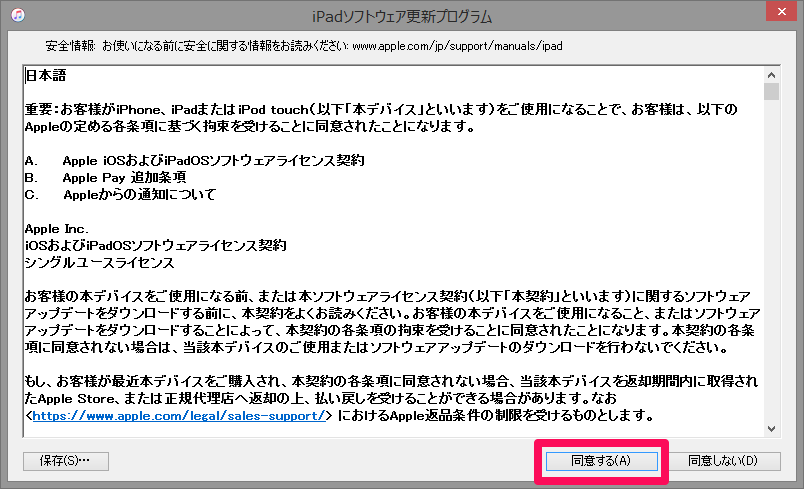
Task: Click the vertical scrollbar thumb
Action: coord(771,92)
